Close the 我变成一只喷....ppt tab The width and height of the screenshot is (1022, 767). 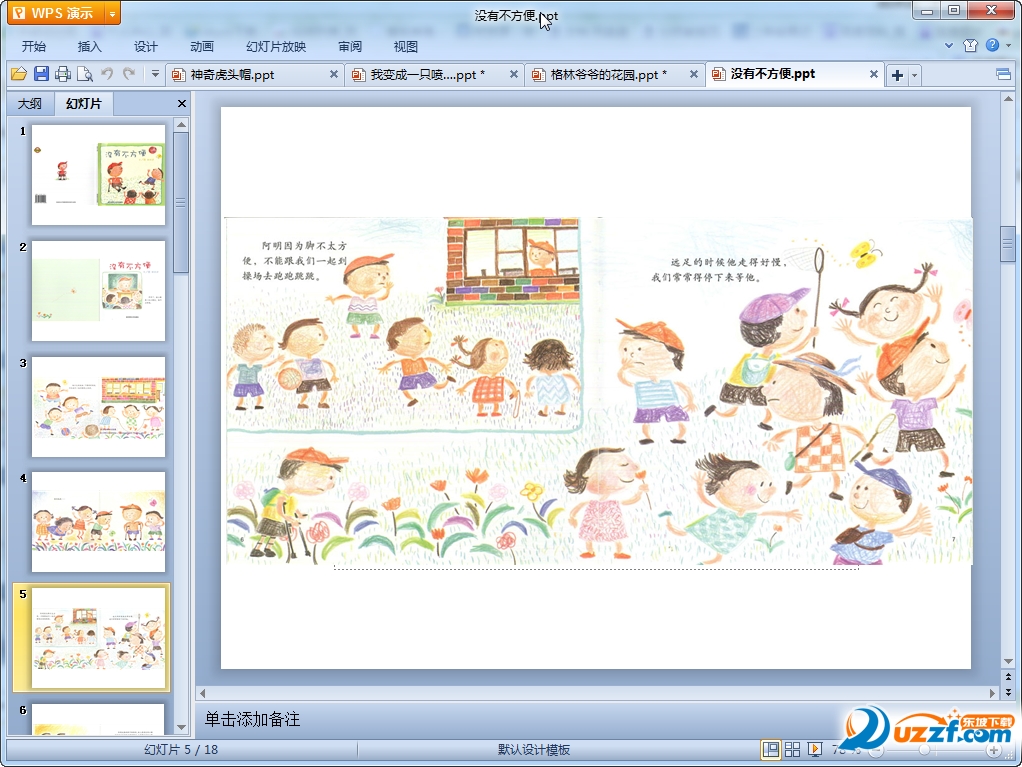tap(514, 74)
